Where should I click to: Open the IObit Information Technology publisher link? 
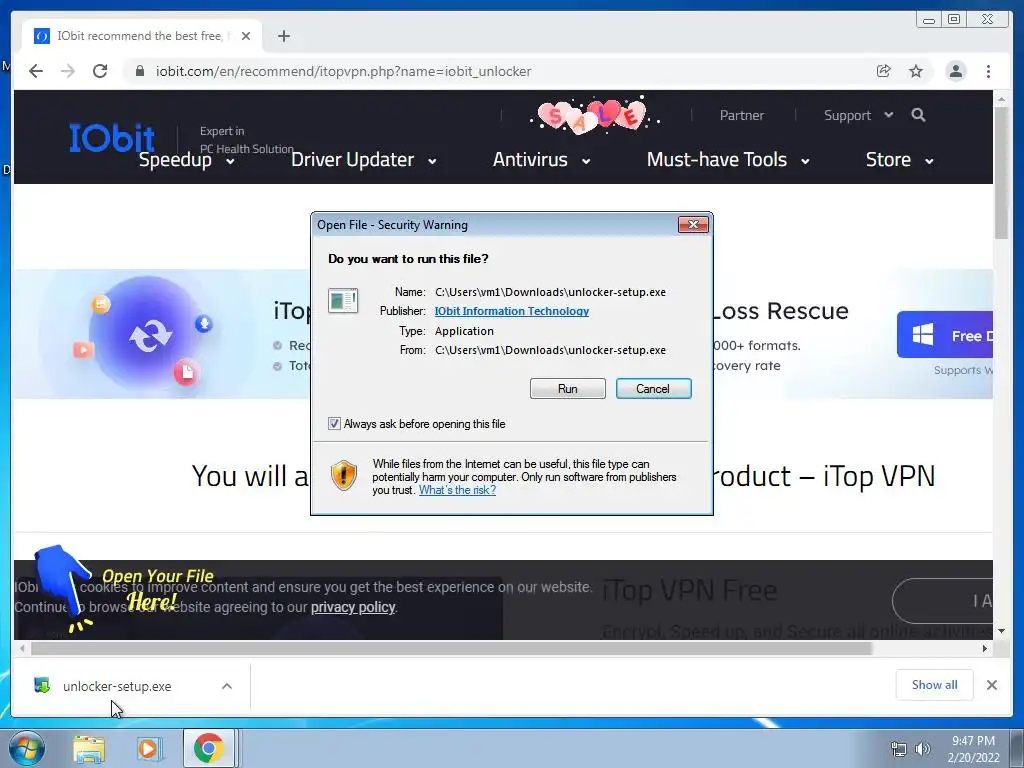point(512,311)
